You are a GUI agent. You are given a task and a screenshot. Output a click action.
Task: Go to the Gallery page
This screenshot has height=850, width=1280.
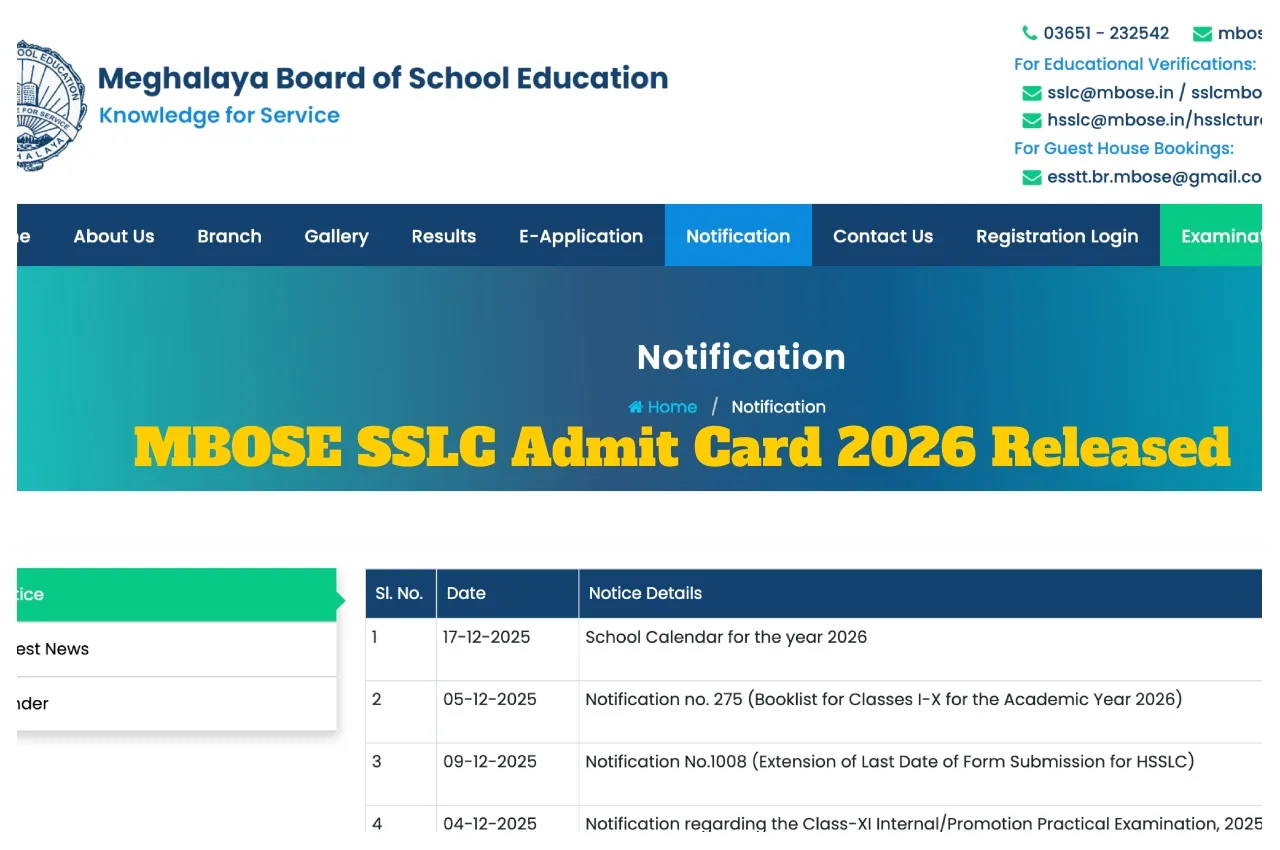(x=336, y=236)
